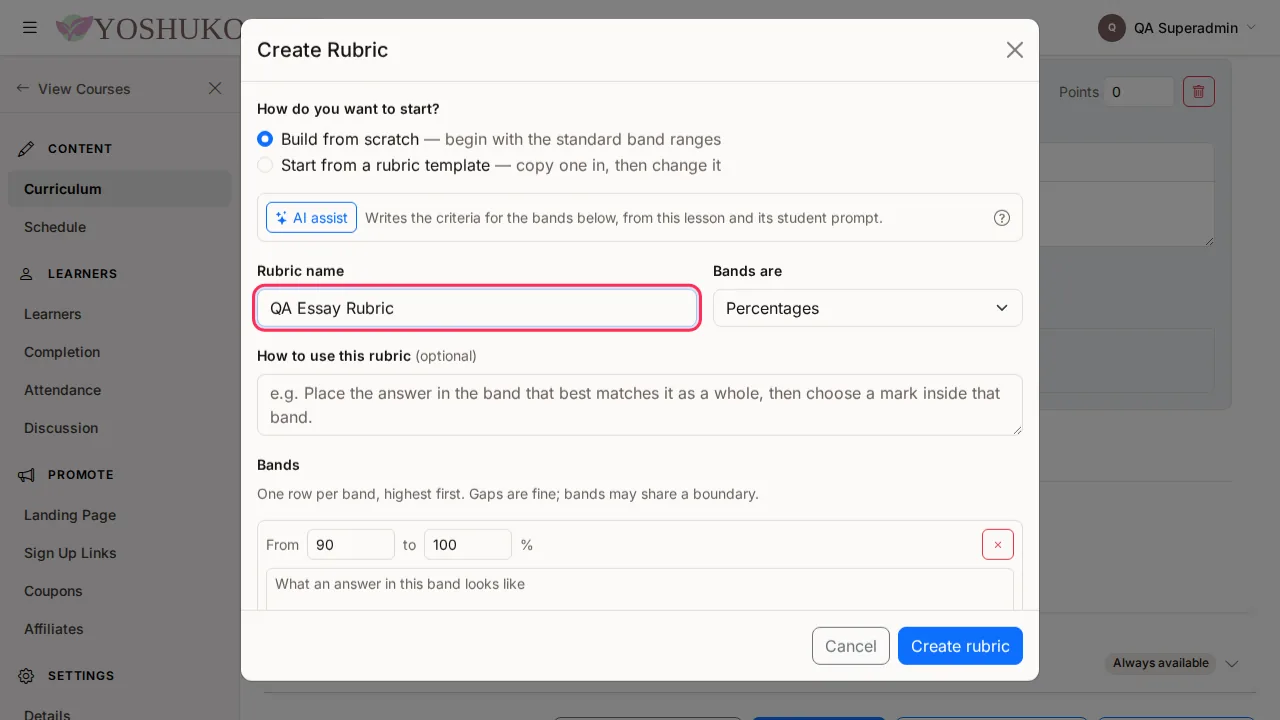Click the Points input field
The height and width of the screenshot is (720, 1280).
1139,92
